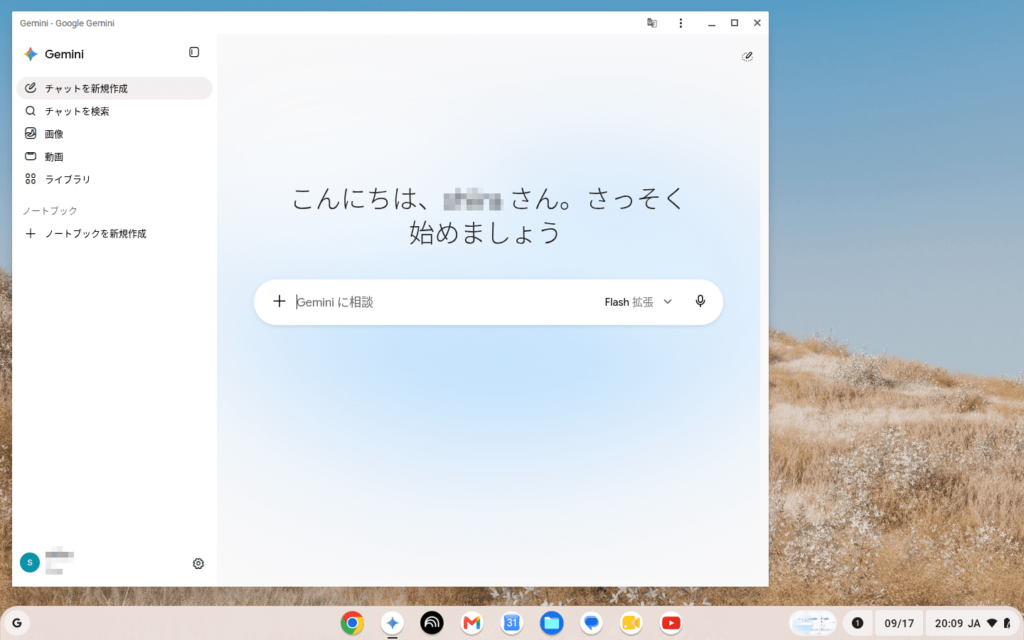Screen dimensions: 1024x640
Task: Click the ノートブック section heading
Action: coord(50,211)
